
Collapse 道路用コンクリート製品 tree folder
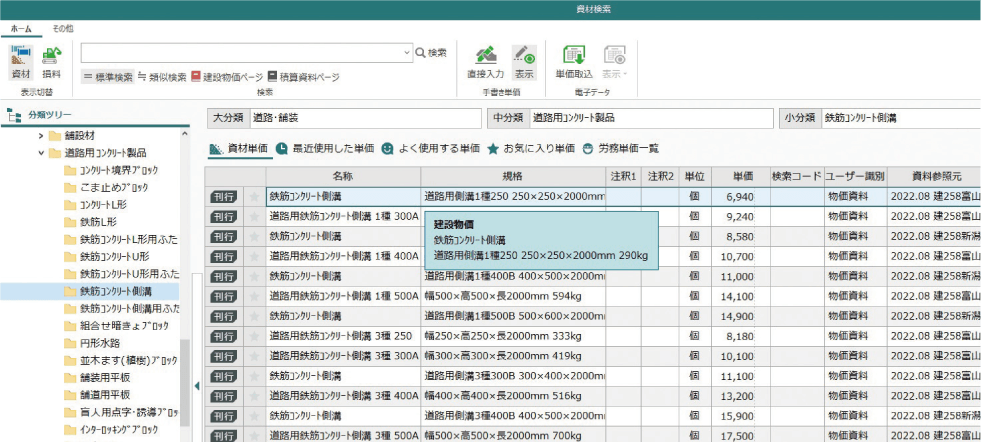(41, 153)
